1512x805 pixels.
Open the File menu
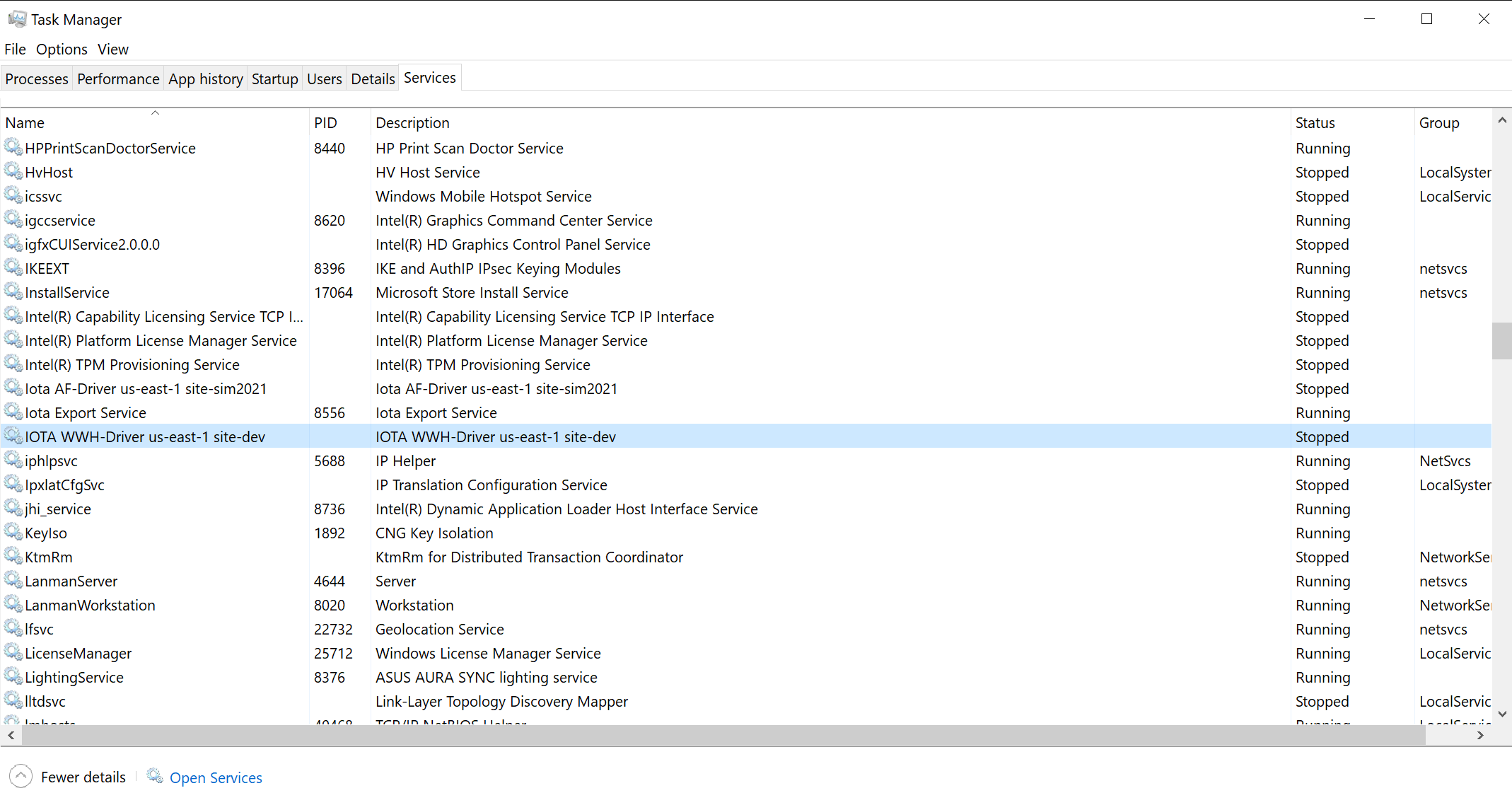point(15,49)
